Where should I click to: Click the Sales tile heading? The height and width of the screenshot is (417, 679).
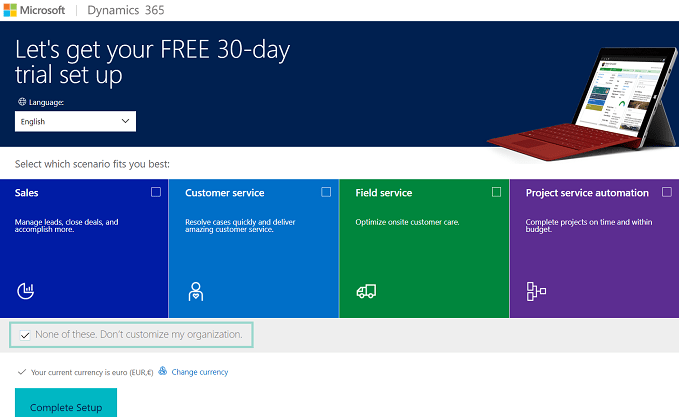point(26,193)
